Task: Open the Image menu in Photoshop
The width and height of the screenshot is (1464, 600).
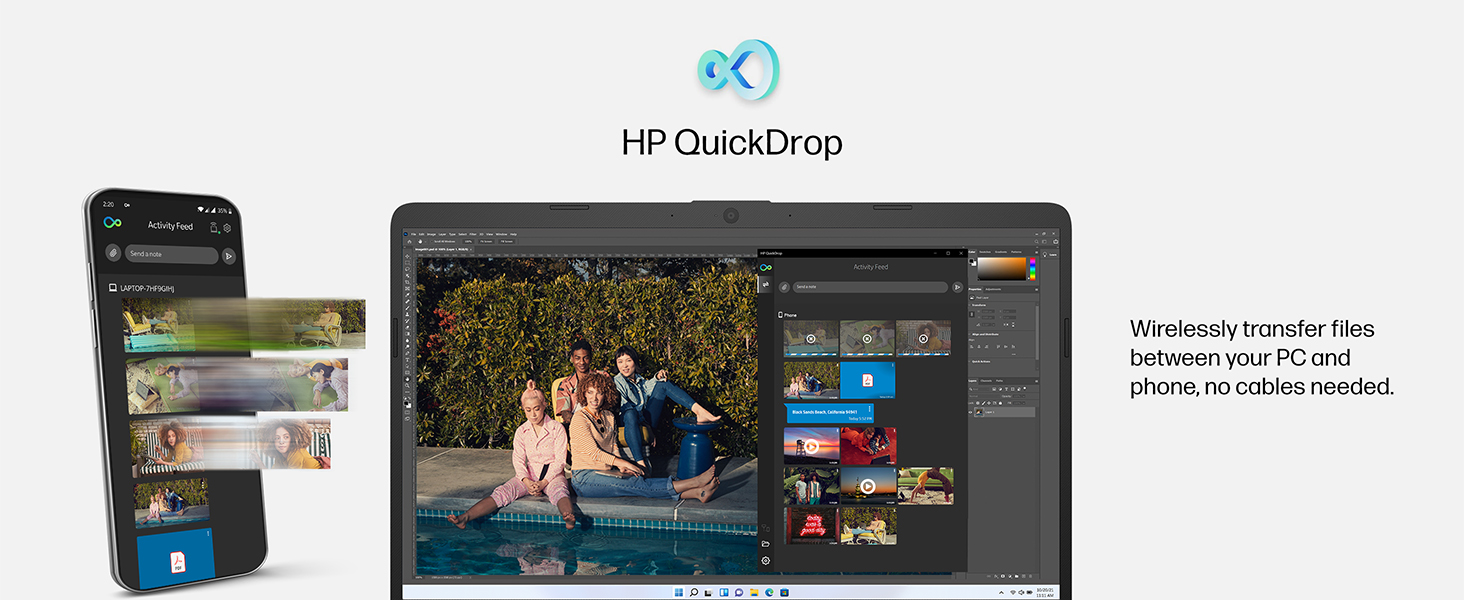Action: [432, 234]
